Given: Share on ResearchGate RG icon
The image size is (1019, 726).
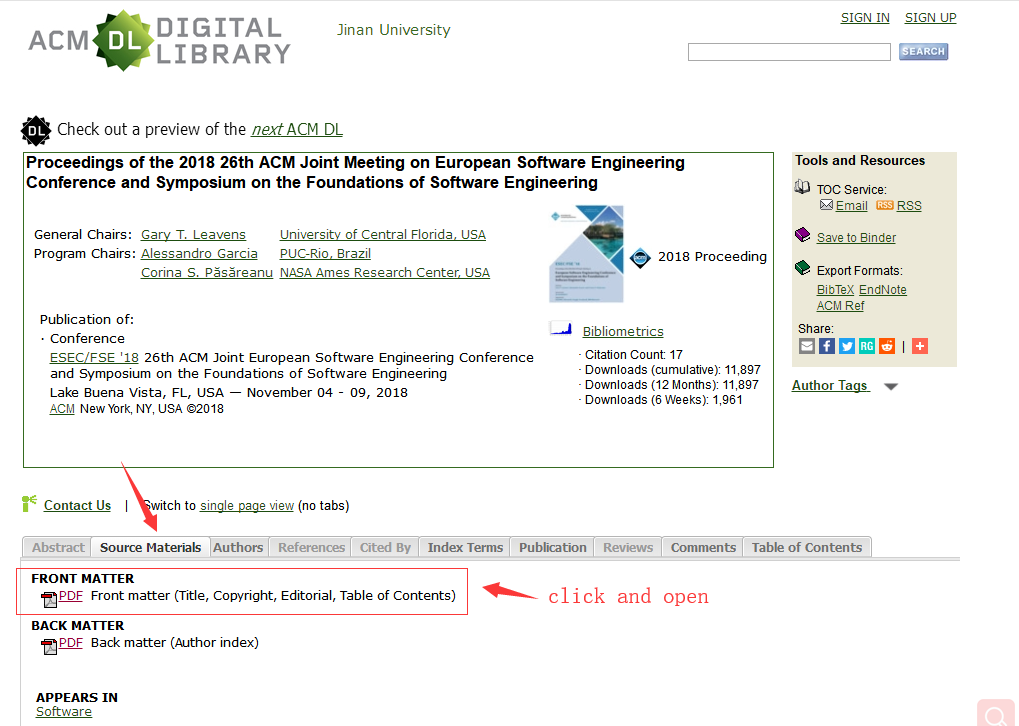Looking at the screenshot, I should [x=867, y=346].
